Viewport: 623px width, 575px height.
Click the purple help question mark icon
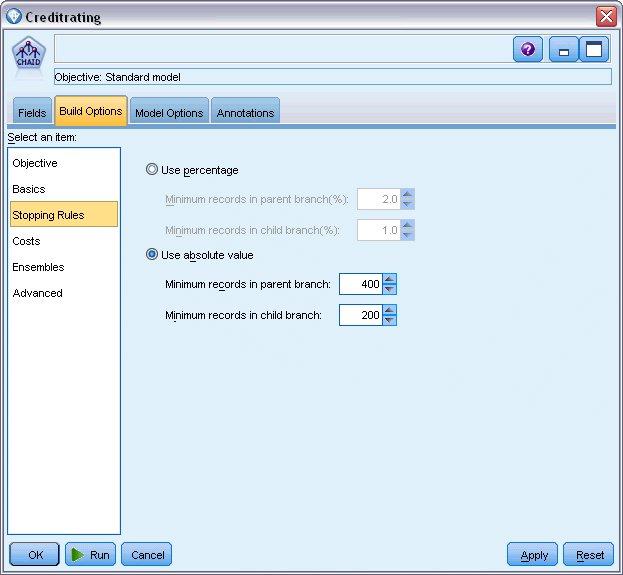[x=527, y=49]
